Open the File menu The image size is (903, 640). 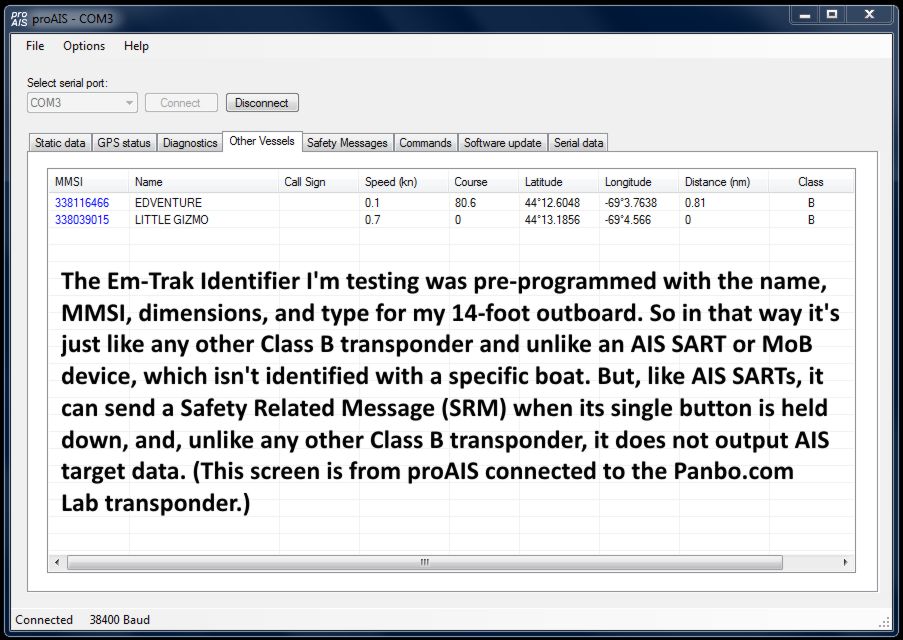pyautogui.click(x=35, y=46)
